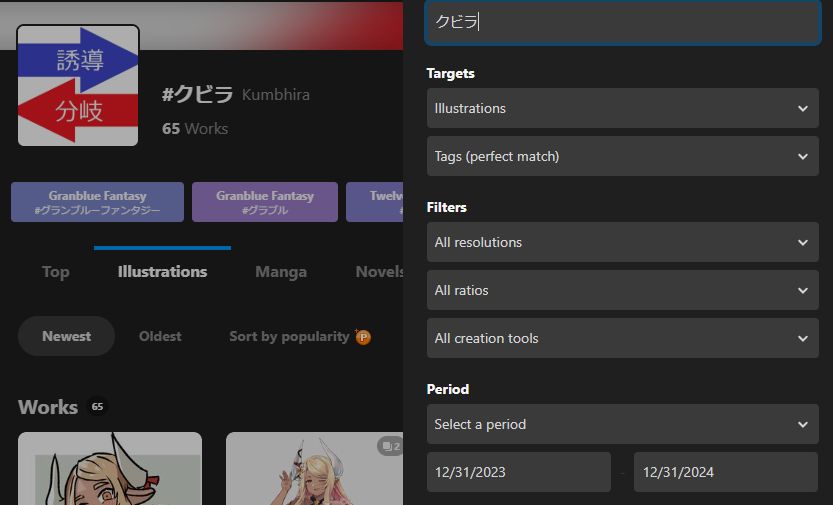
Task: Click the search field containing クビラ
Action: pyautogui.click(x=623, y=22)
